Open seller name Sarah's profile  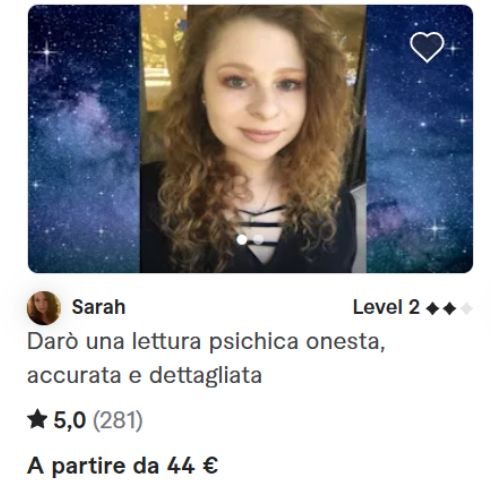pos(99,307)
